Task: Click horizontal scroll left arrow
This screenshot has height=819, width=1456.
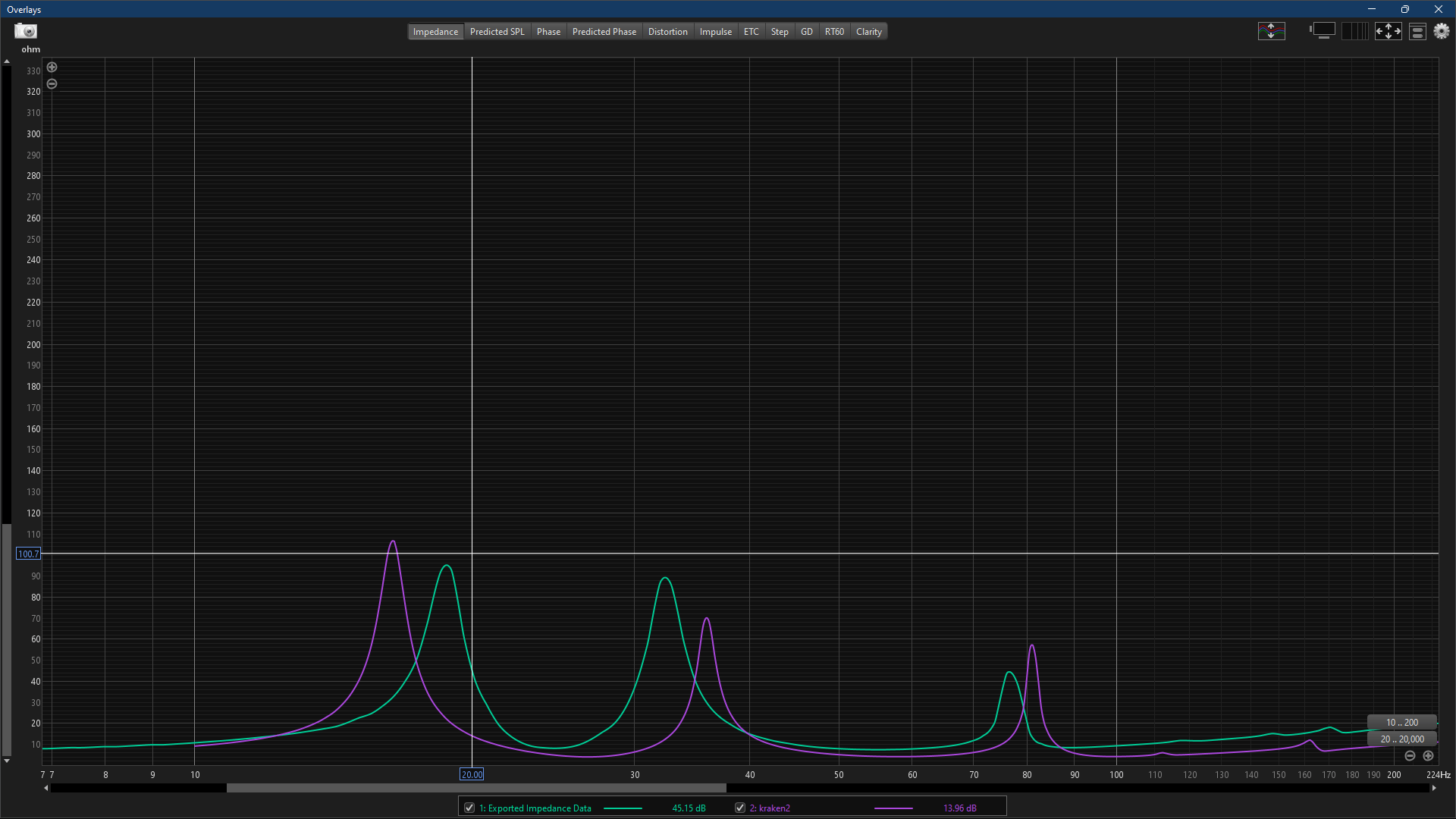Action: click(x=46, y=788)
